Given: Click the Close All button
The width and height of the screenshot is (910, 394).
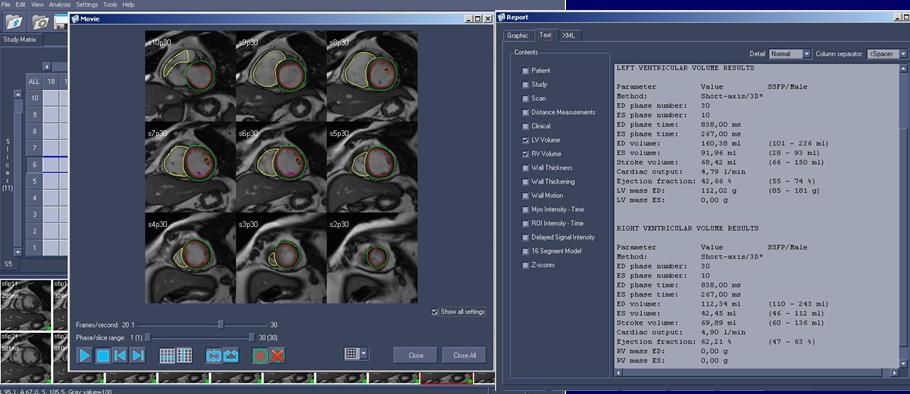Looking at the screenshot, I should click(x=464, y=355).
